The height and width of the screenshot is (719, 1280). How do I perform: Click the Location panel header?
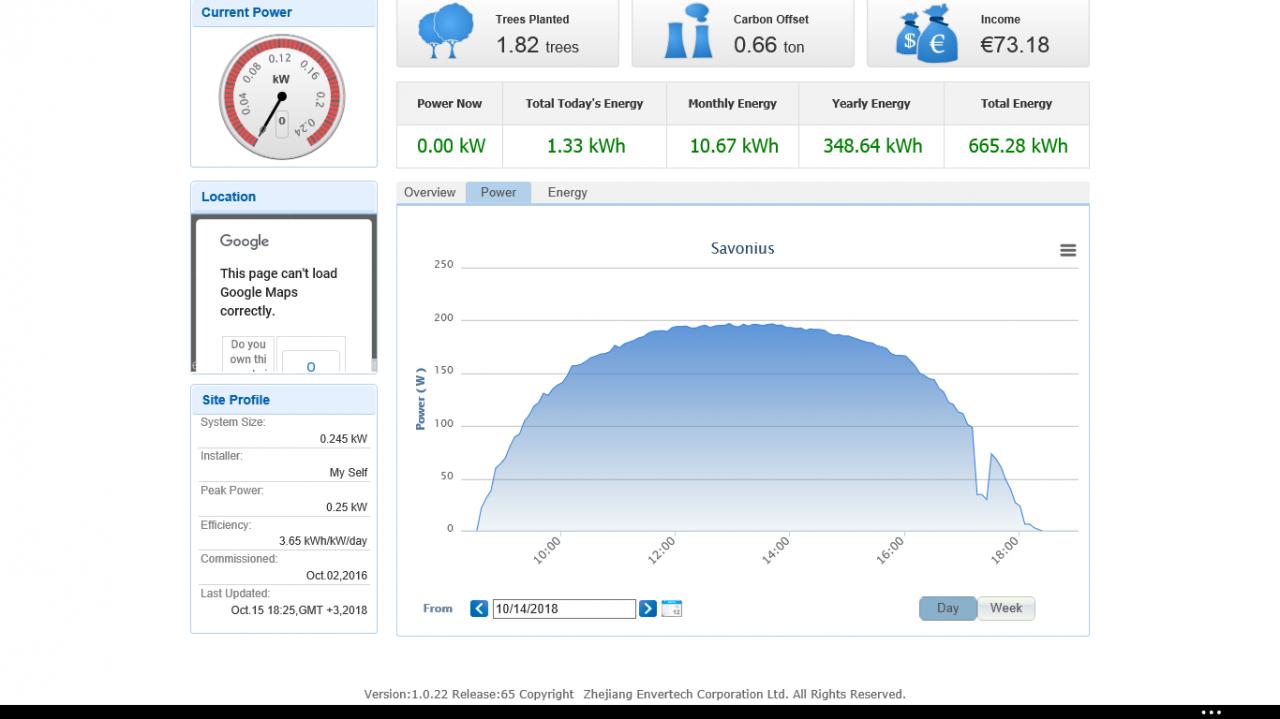pos(284,197)
